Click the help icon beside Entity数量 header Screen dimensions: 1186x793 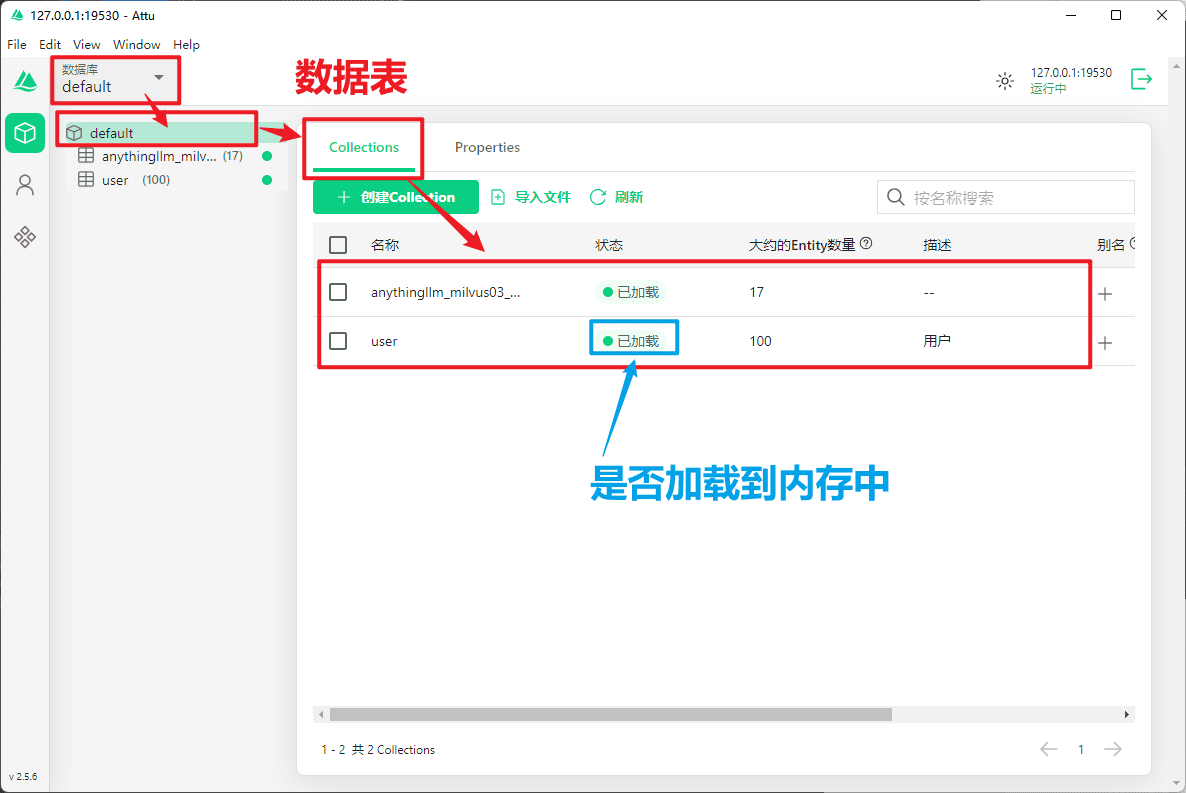[x=866, y=243]
